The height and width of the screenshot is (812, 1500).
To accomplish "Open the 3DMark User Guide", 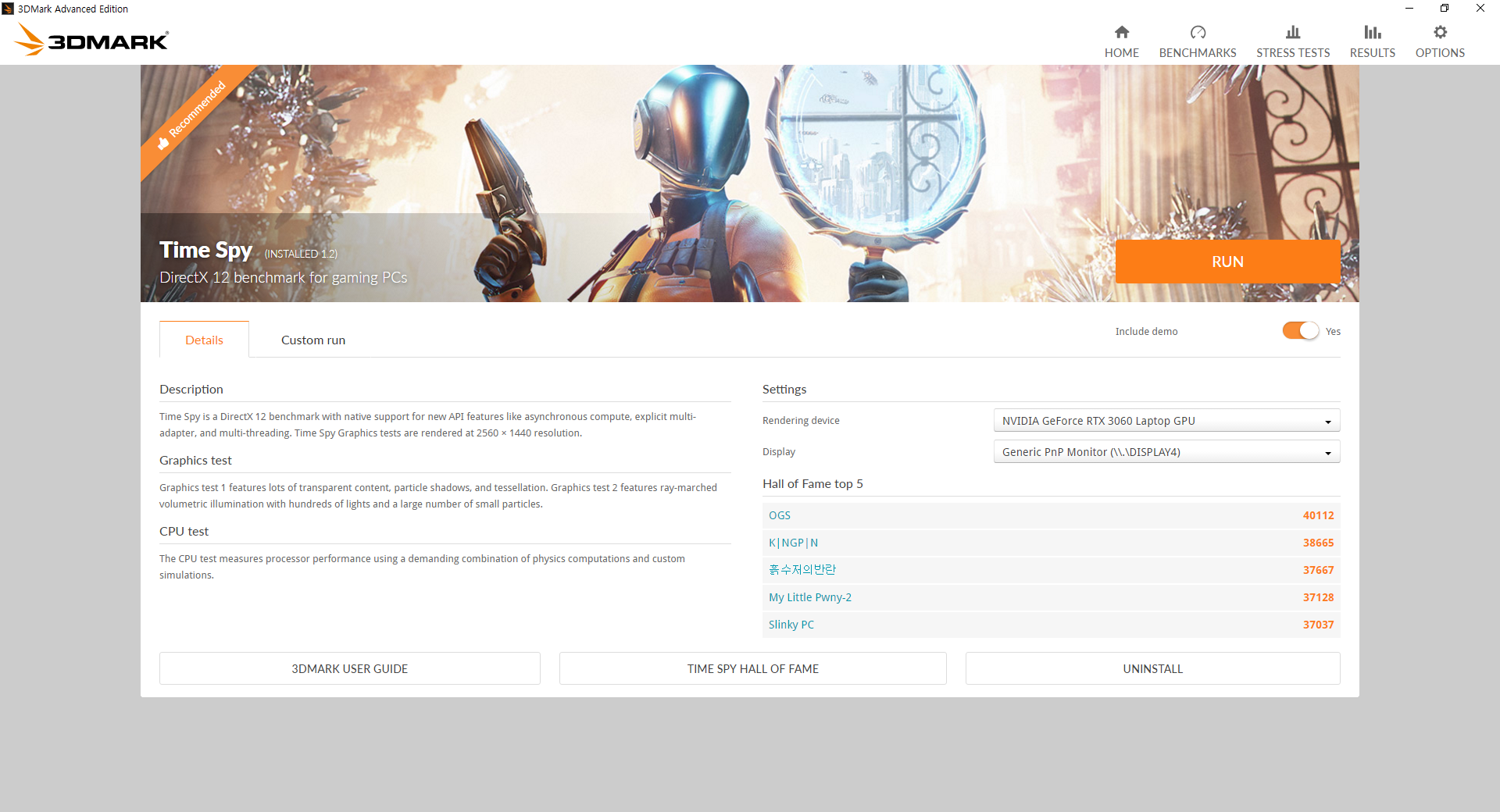I will click(350, 668).
